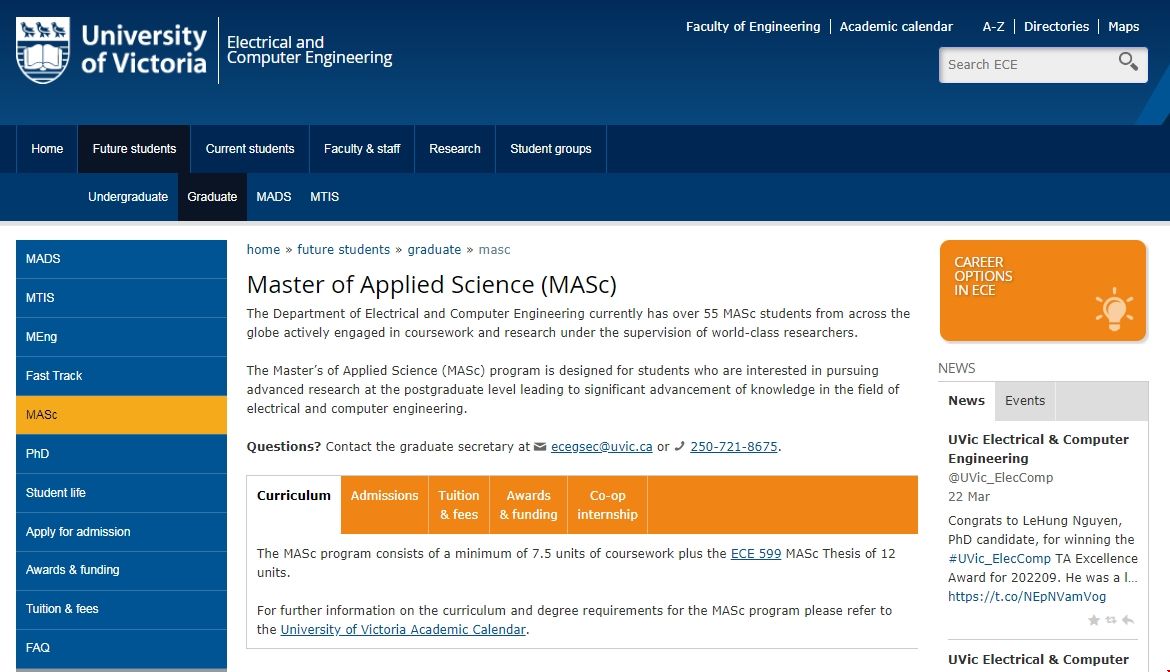Click the ECE 599 course link

point(756,554)
